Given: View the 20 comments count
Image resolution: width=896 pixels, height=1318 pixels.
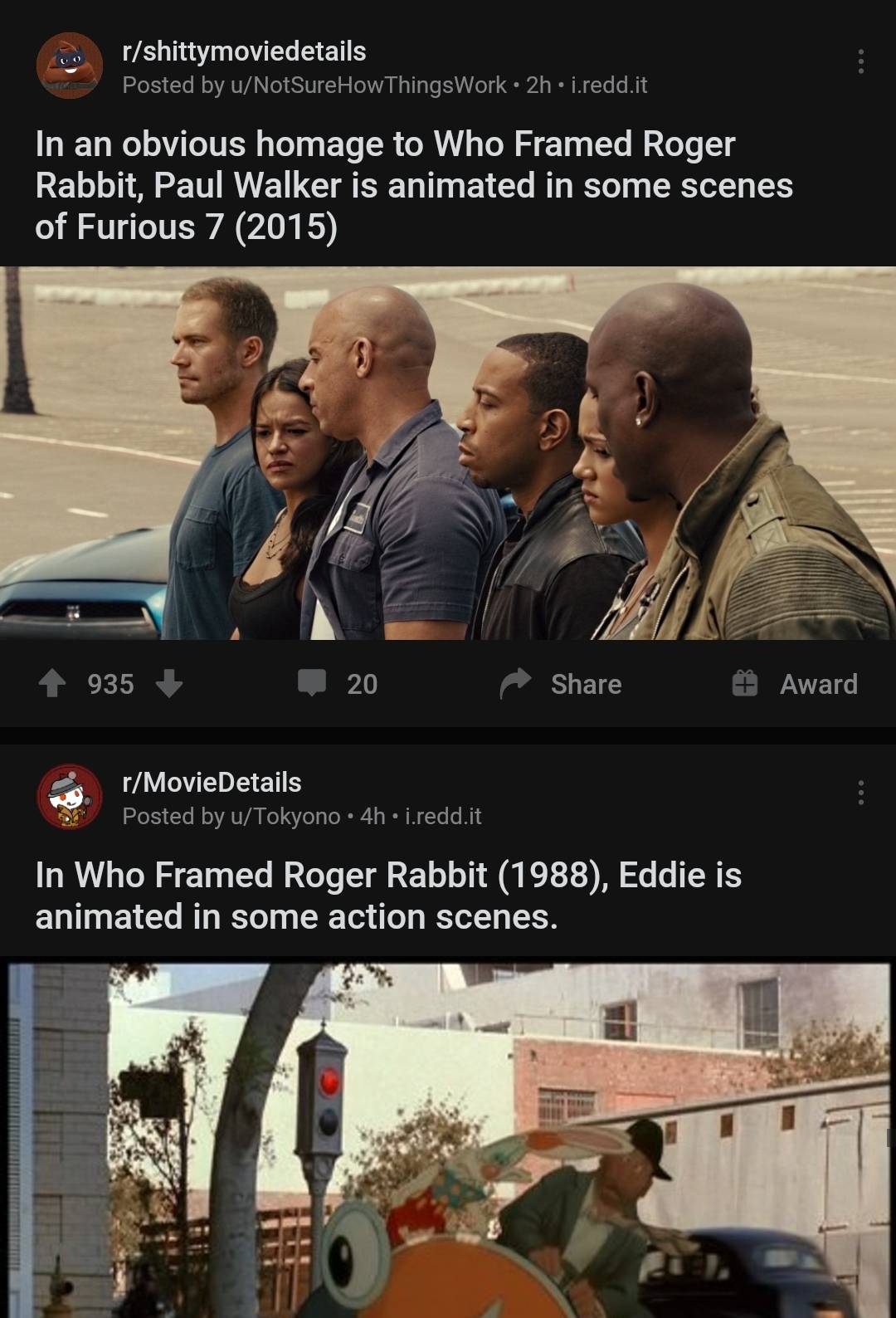Looking at the screenshot, I should coord(362,684).
